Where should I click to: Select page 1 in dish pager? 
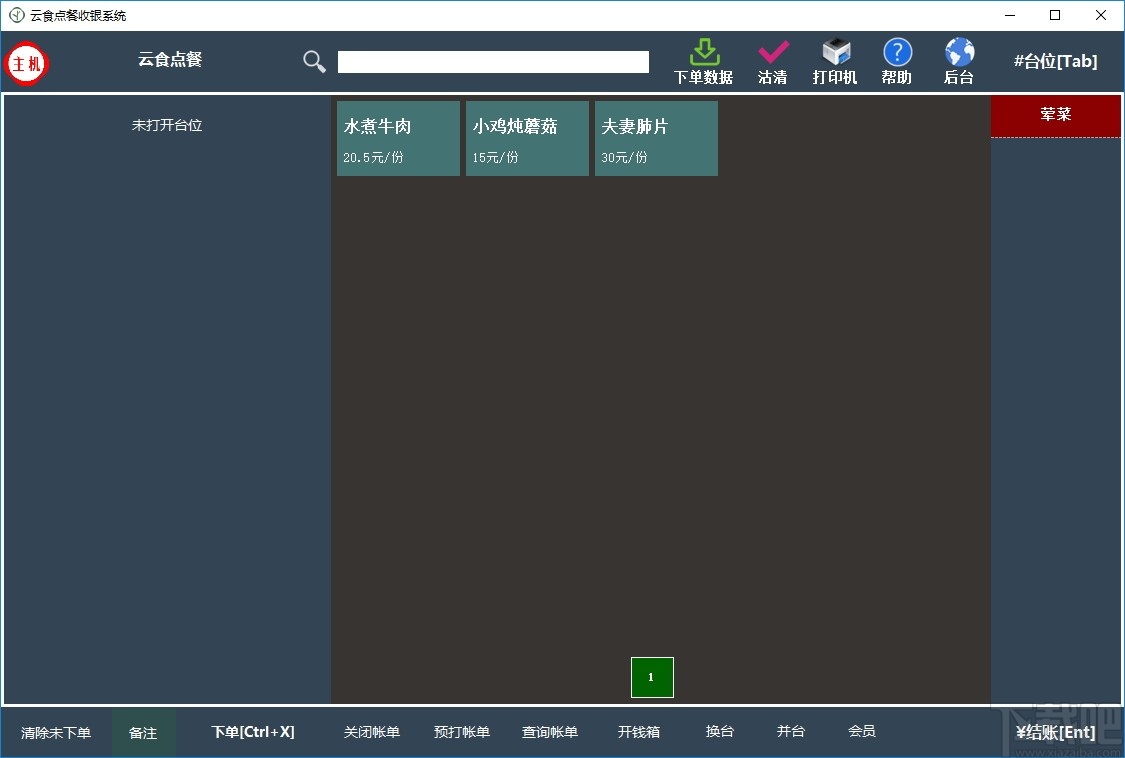pyautogui.click(x=652, y=677)
